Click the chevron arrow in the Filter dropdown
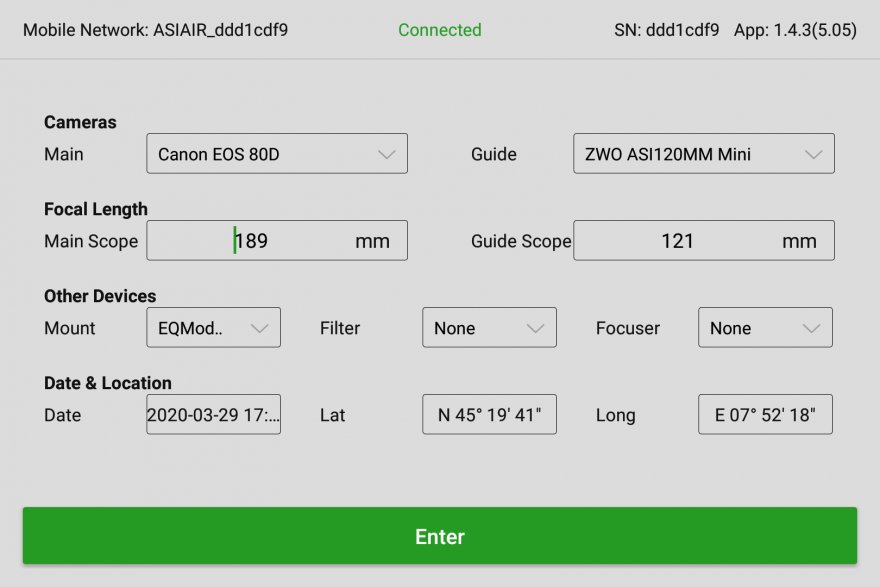This screenshot has height=587, width=880. pos(535,328)
